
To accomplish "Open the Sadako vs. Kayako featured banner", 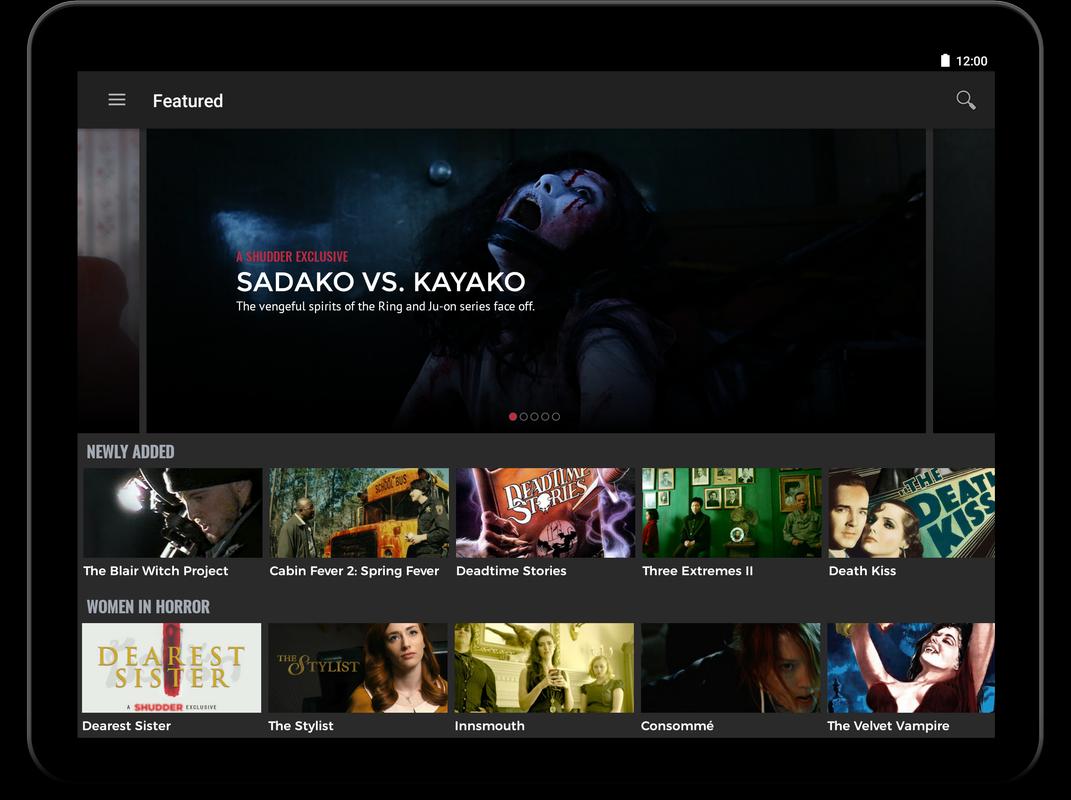I will tap(536, 280).
